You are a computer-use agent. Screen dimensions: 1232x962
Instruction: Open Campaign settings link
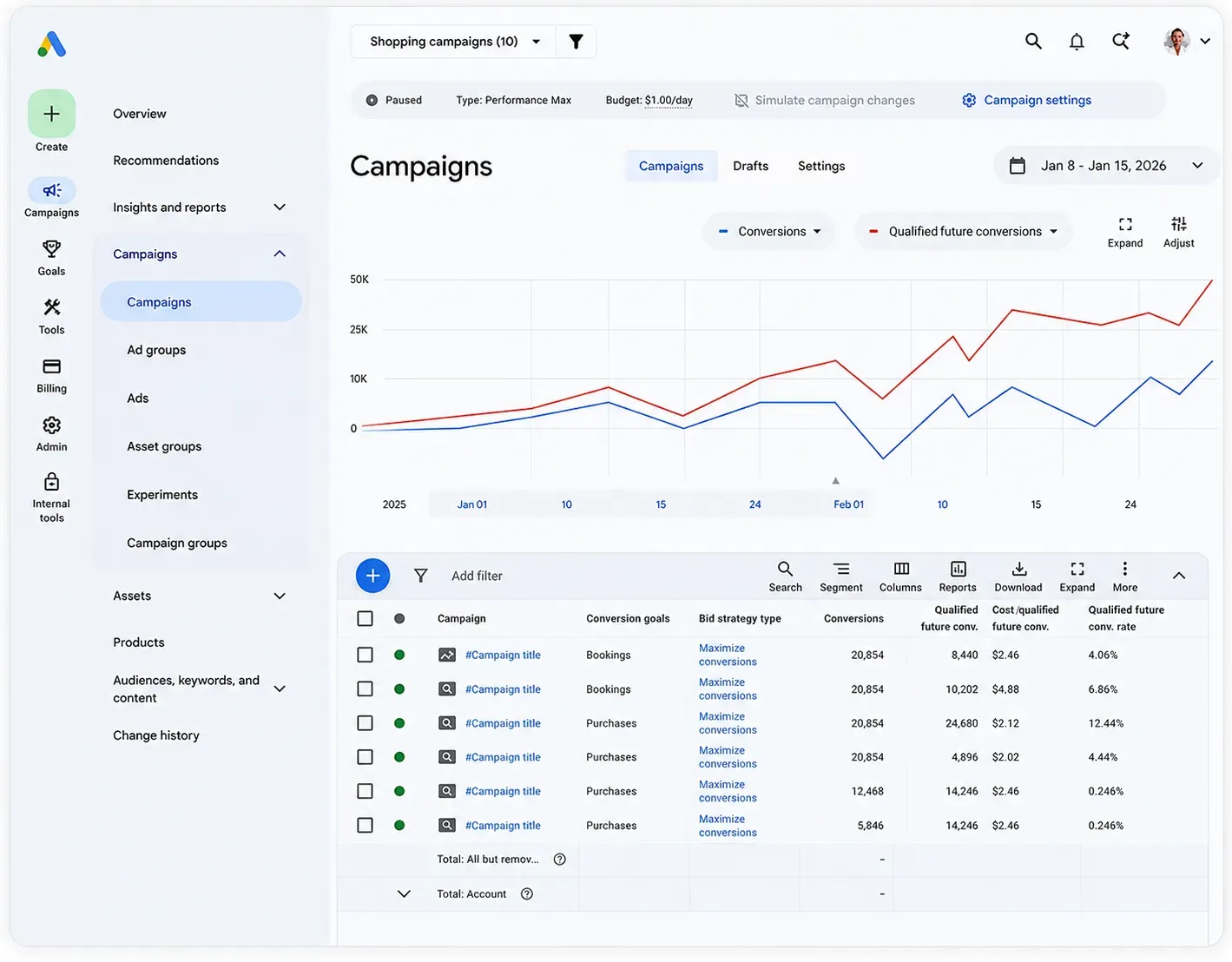1027,101
